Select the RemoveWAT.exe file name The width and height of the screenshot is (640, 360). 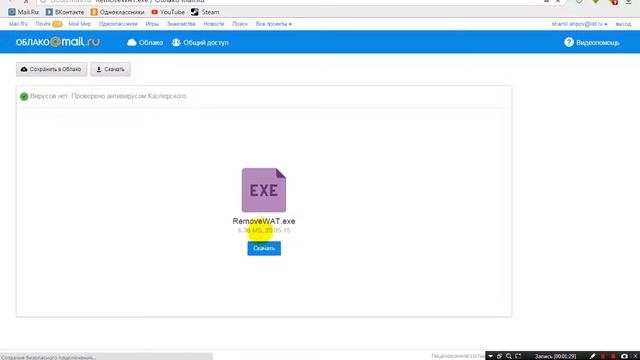[264, 221]
